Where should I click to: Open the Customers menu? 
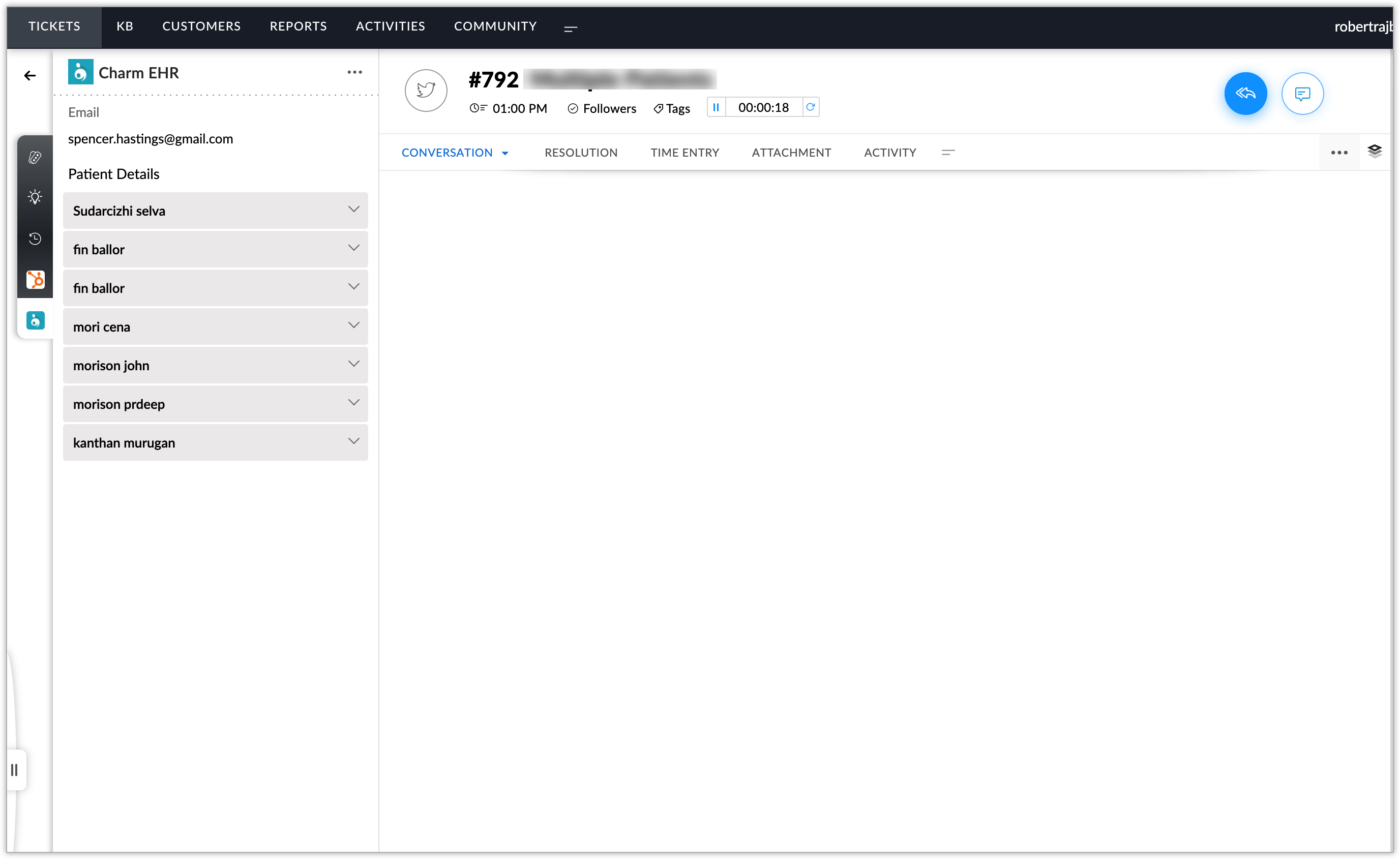pos(201,26)
